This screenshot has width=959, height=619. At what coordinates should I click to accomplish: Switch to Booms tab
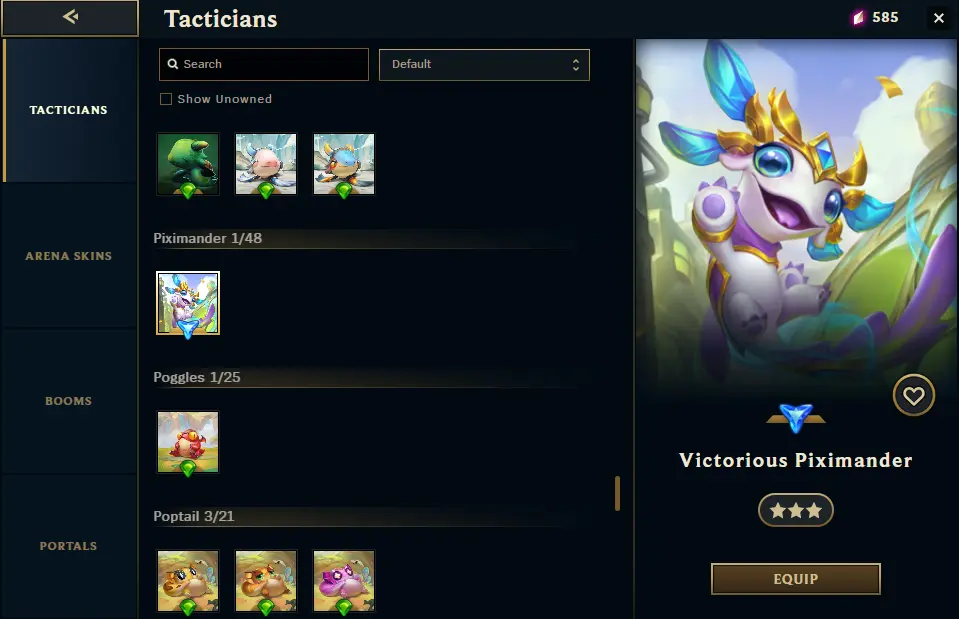tap(69, 401)
